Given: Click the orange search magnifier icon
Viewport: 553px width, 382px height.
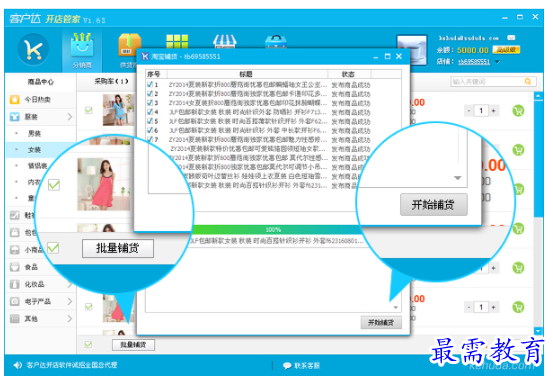Looking at the screenshot, I should coord(528,81).
